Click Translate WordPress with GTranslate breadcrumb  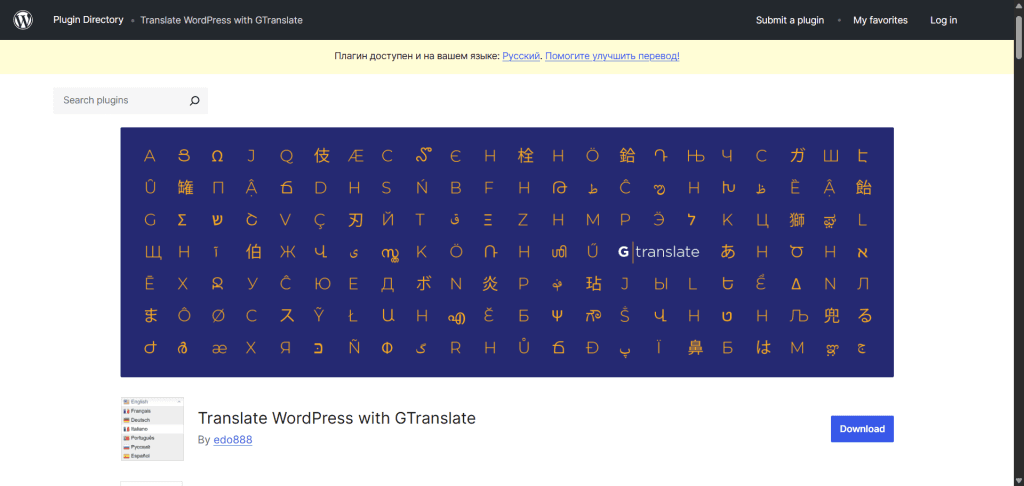221,20
